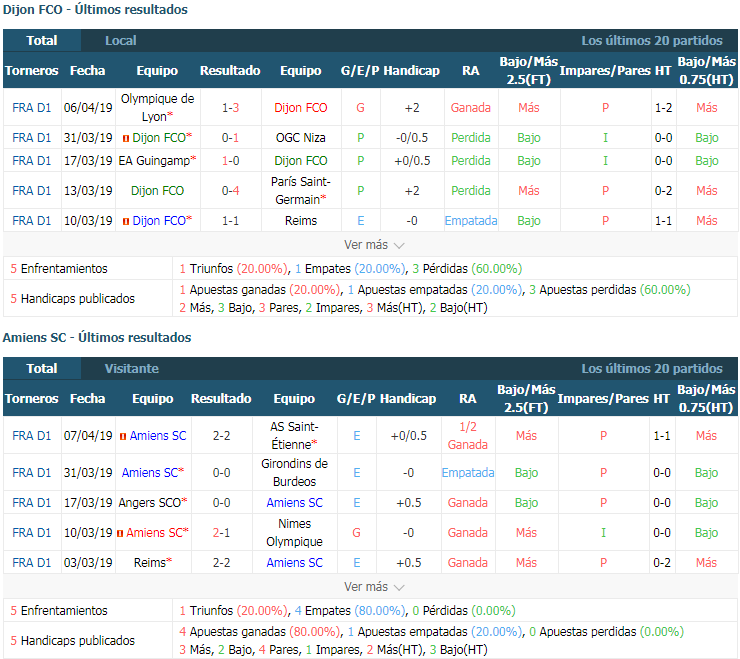Click date 31/03/19 in Amiens SC table
Screen dimensions: 740x659
[x=88, y=473]
